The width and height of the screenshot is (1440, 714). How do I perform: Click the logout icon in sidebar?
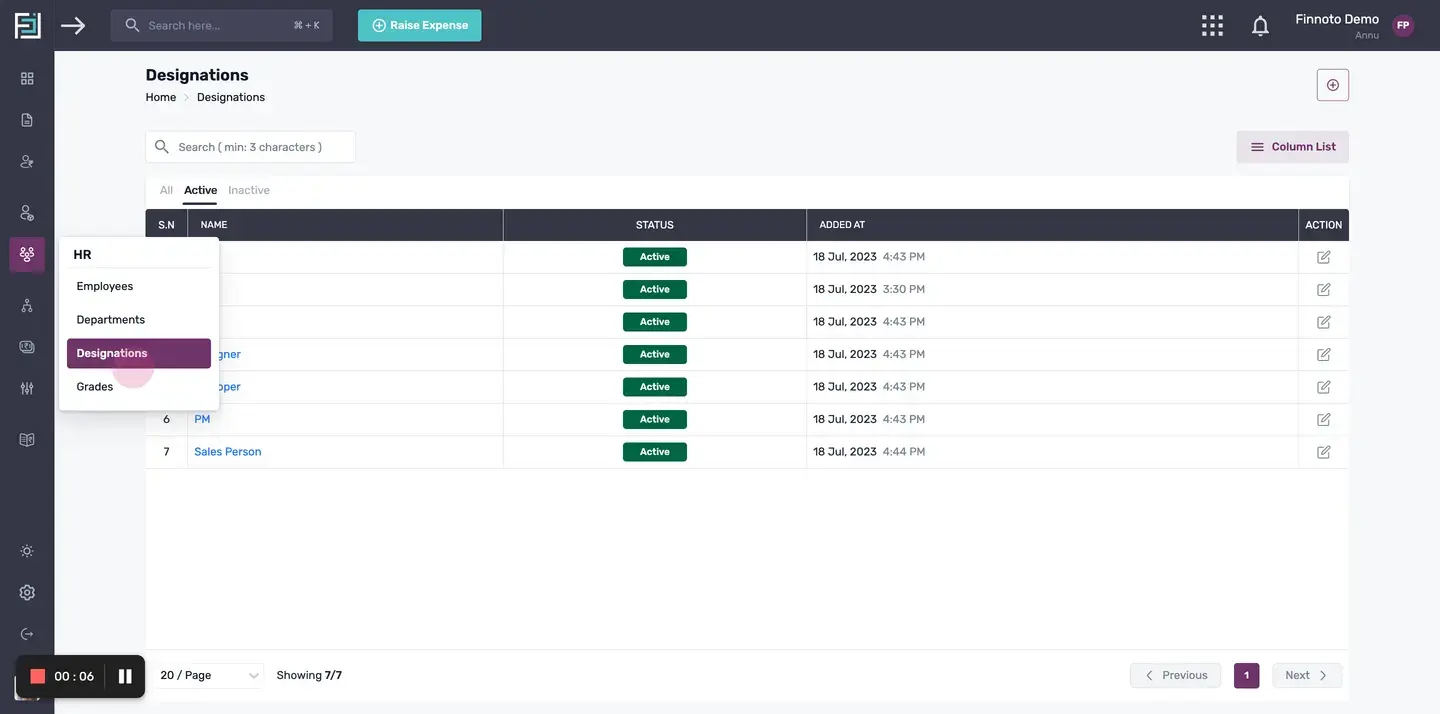click(27, 634)
